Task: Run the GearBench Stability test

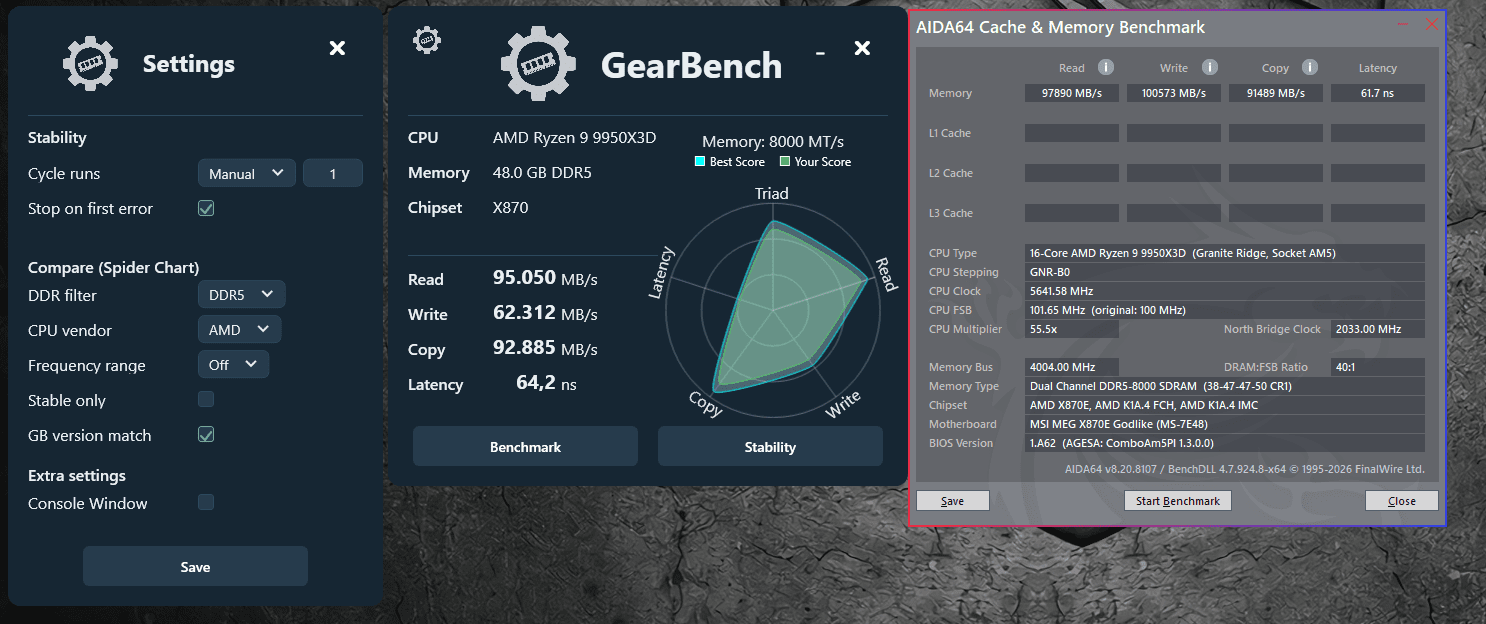Action: pos(770,446)
